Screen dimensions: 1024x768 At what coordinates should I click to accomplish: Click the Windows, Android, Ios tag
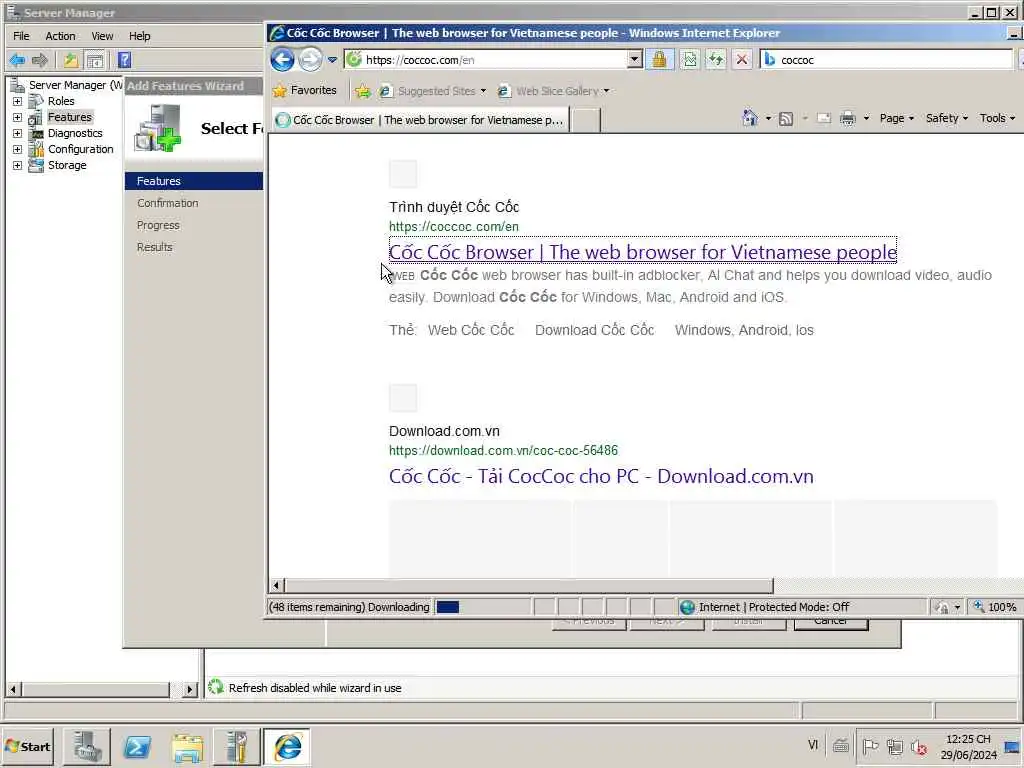[x=744, y=330]
